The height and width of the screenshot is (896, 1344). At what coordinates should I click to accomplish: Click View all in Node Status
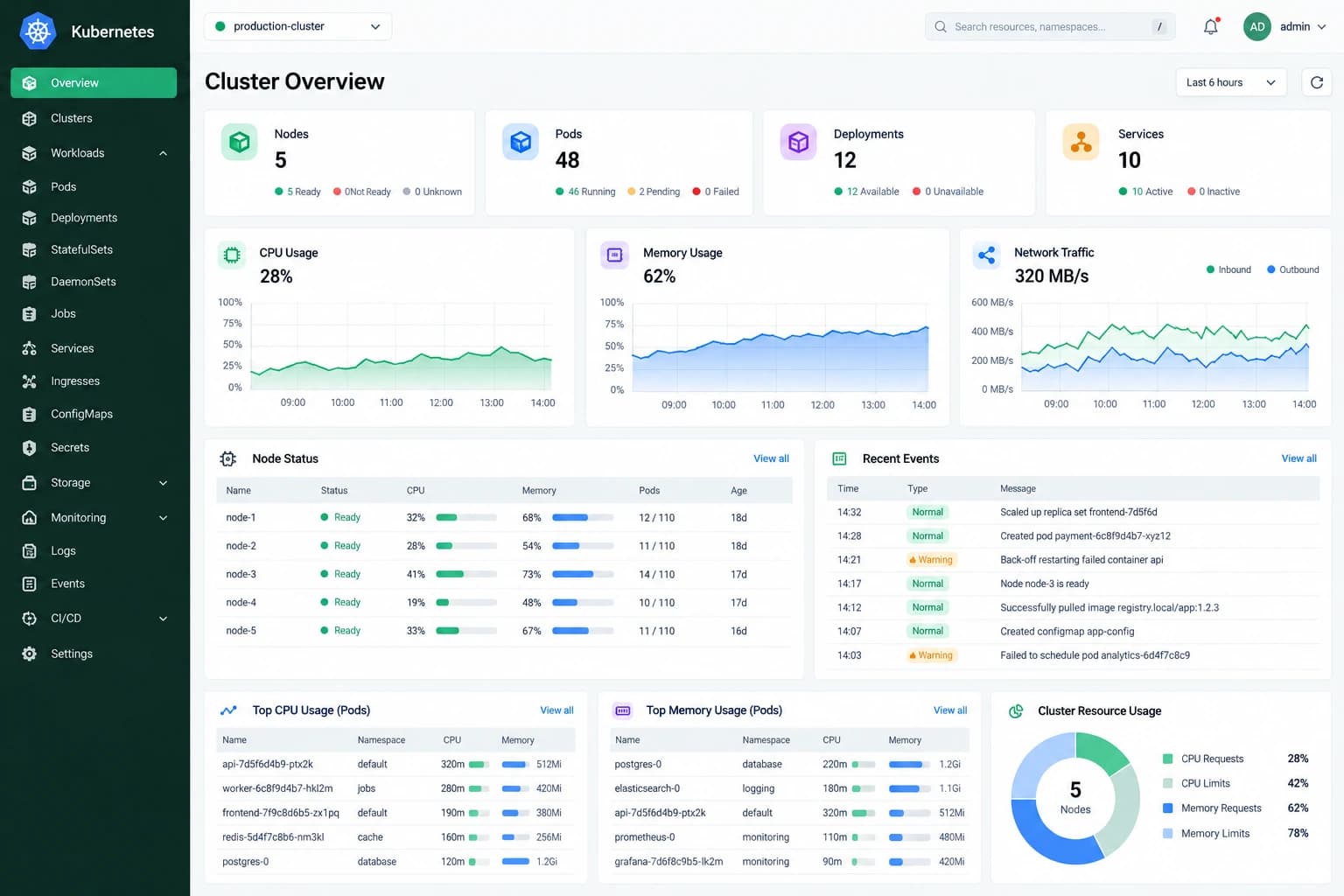point(771,458)
